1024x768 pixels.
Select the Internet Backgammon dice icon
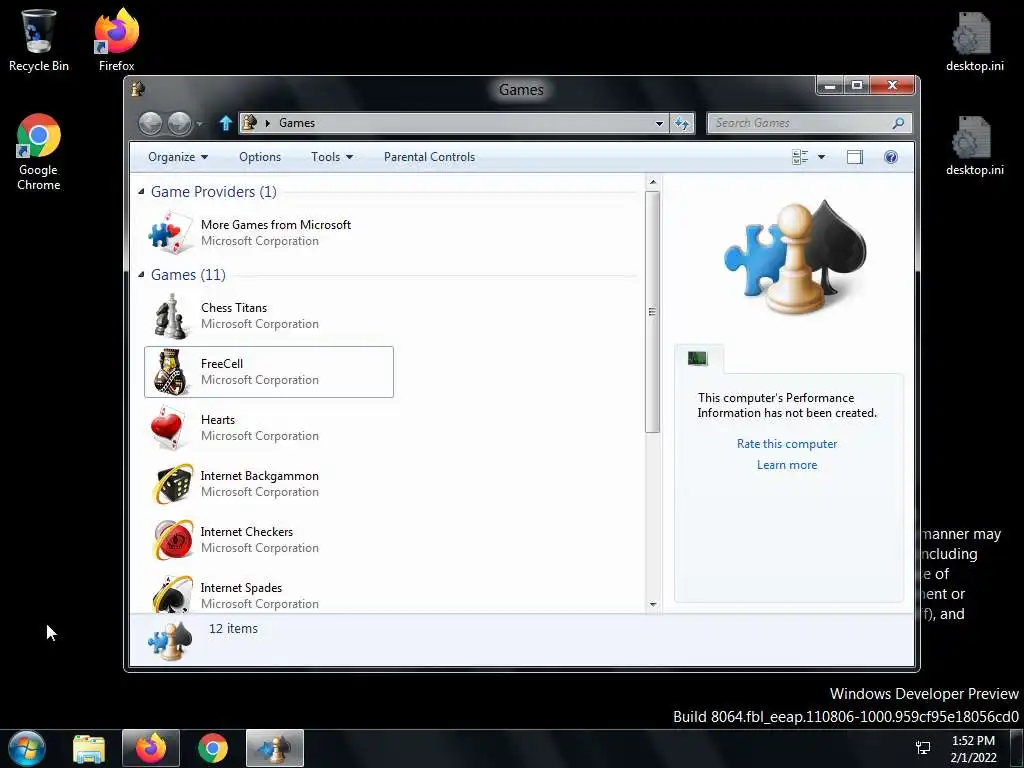coord(172,484)
